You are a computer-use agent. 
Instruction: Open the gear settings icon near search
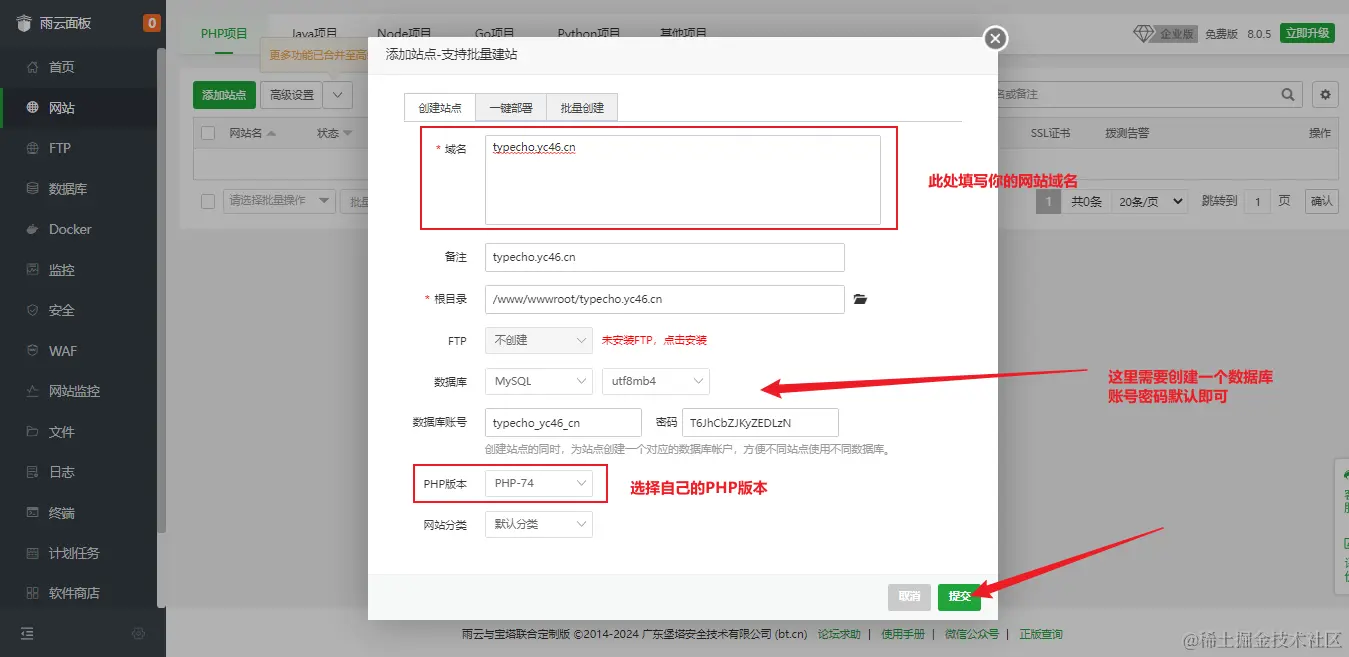click(x=1326, y=94)
